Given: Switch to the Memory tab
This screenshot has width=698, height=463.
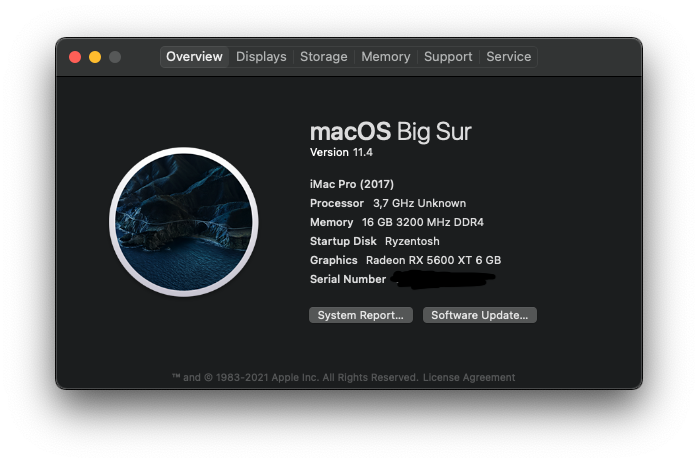Looking at the screenshot, I should (x=386, y=57).
